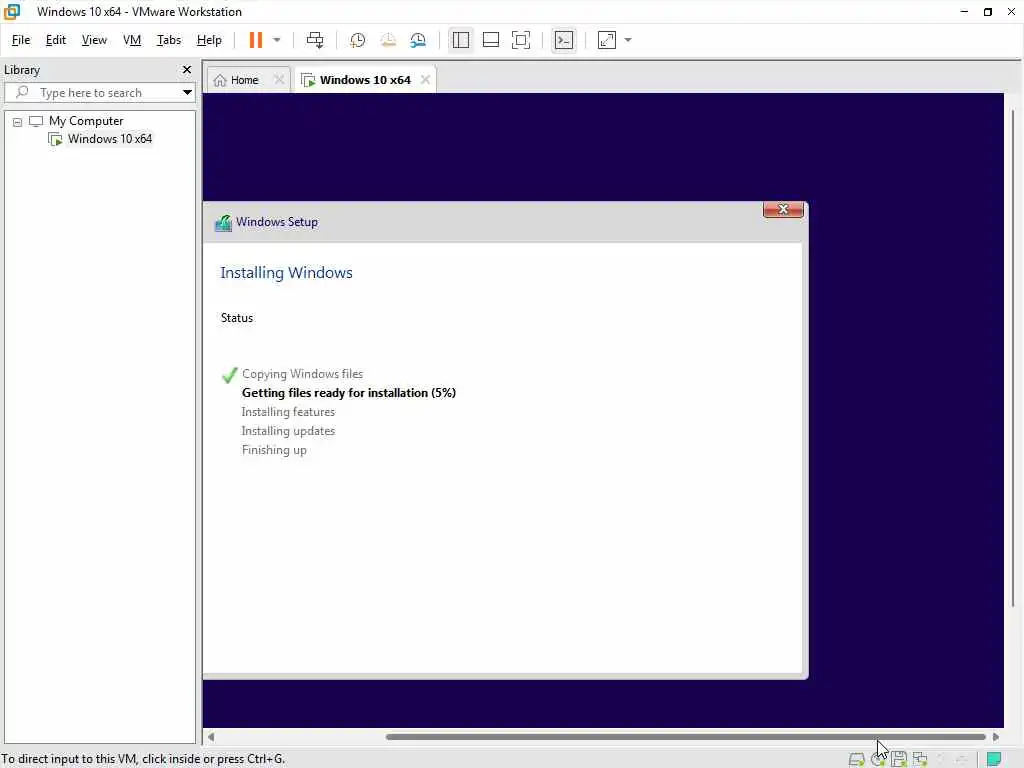Click the scroll left arrow
This screenshot has width=1024, height=768.
point(211,737)
